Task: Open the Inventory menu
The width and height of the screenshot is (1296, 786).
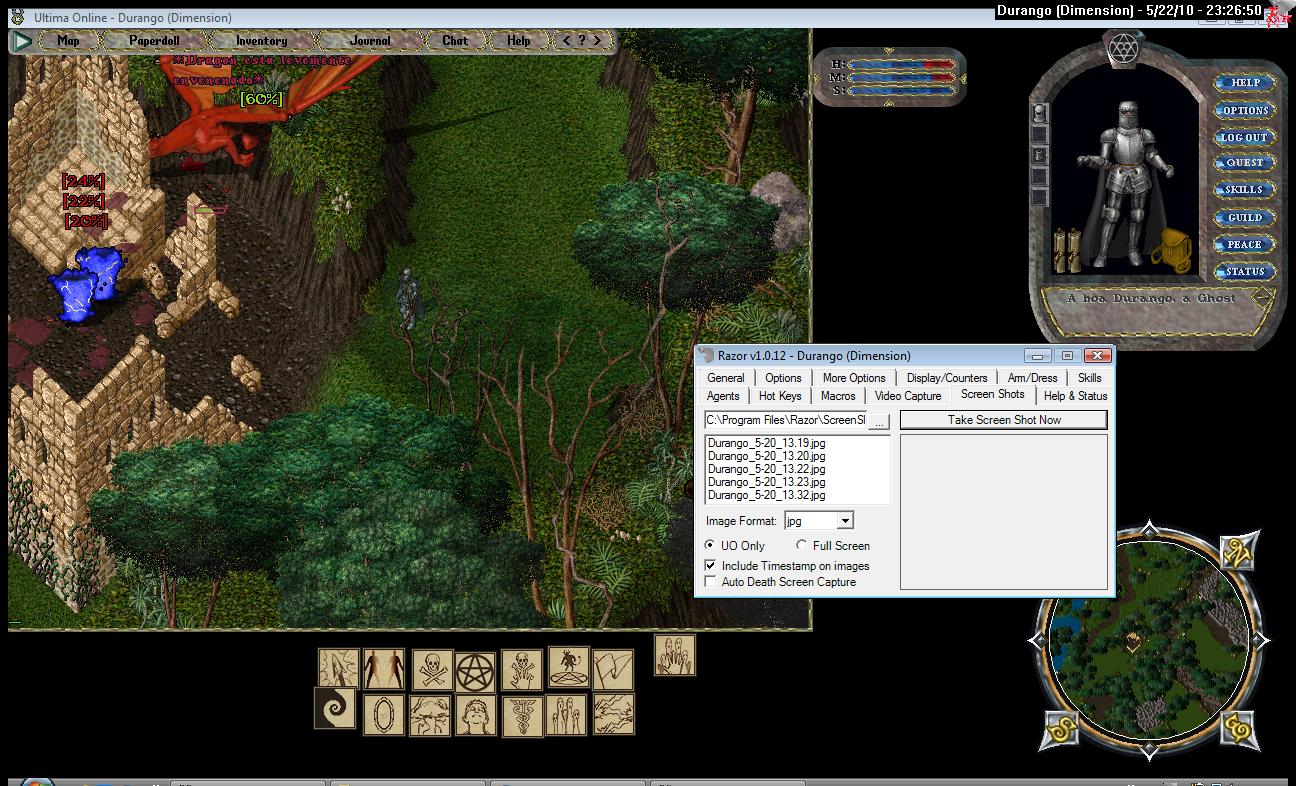Action: pos(261,41)
